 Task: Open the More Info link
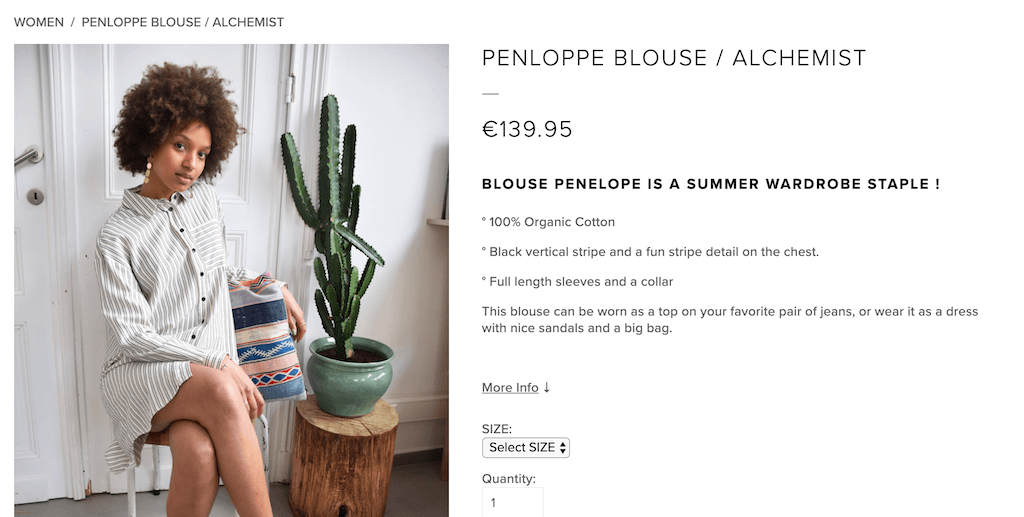point(510,388)
